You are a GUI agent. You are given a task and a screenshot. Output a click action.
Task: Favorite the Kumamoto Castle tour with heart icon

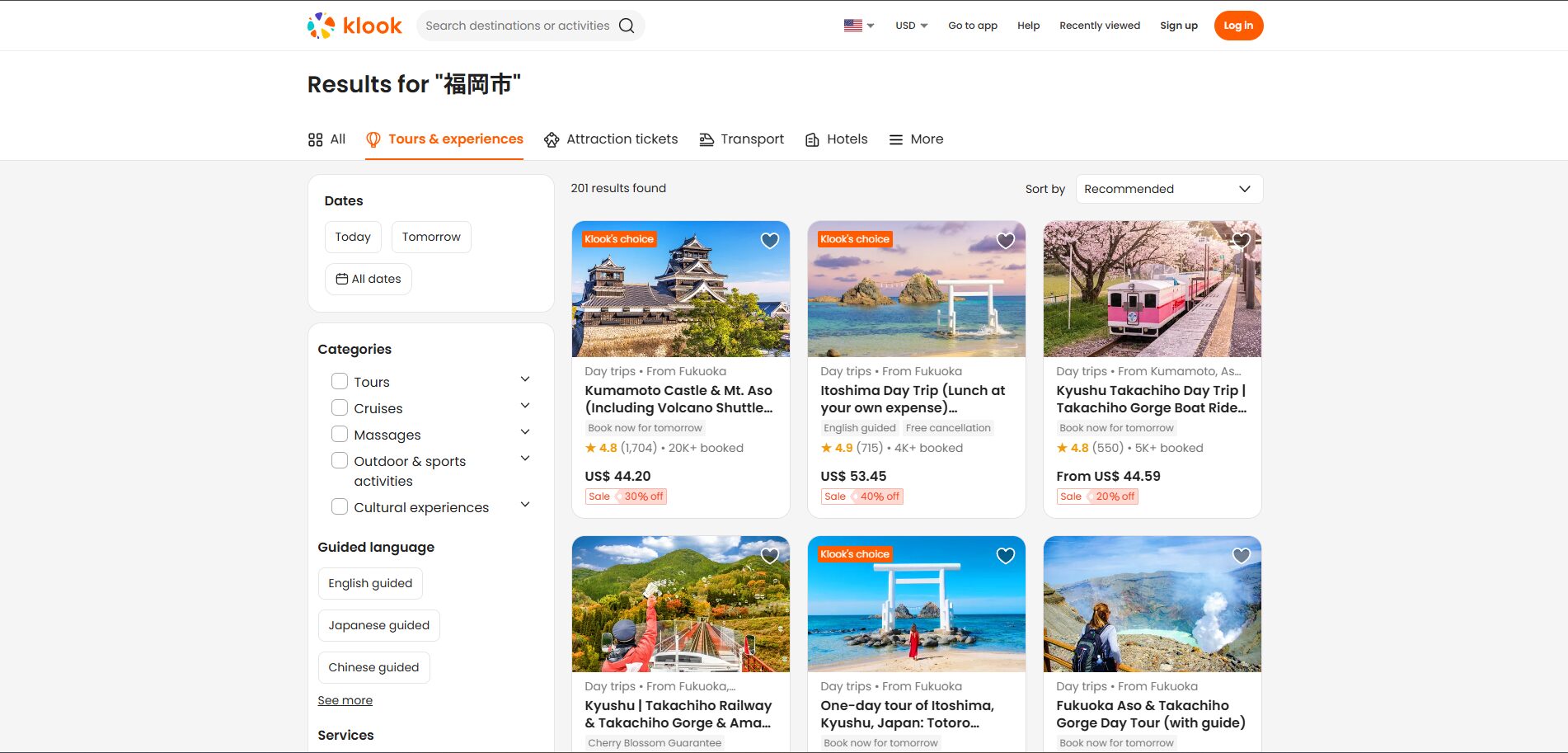769,241
